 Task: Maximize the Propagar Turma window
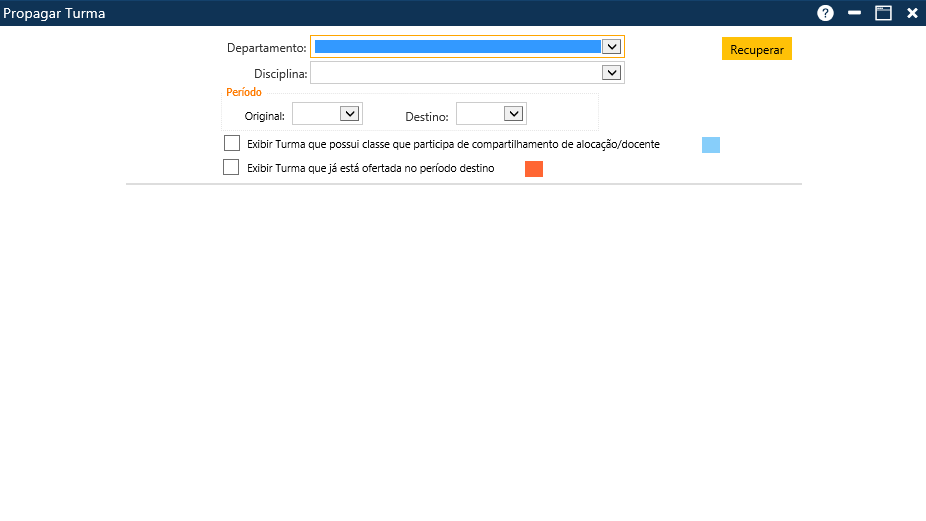coord(883,13)
